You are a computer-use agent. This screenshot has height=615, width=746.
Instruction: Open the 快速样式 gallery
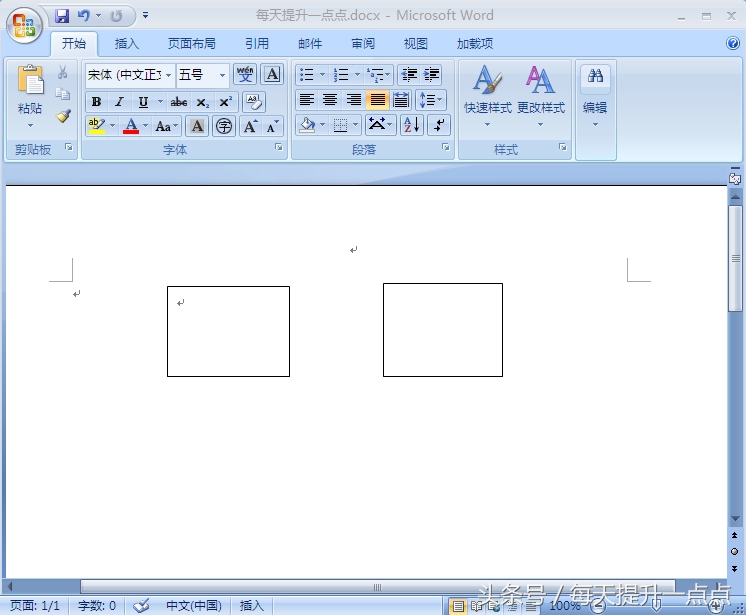click(488, 97)
